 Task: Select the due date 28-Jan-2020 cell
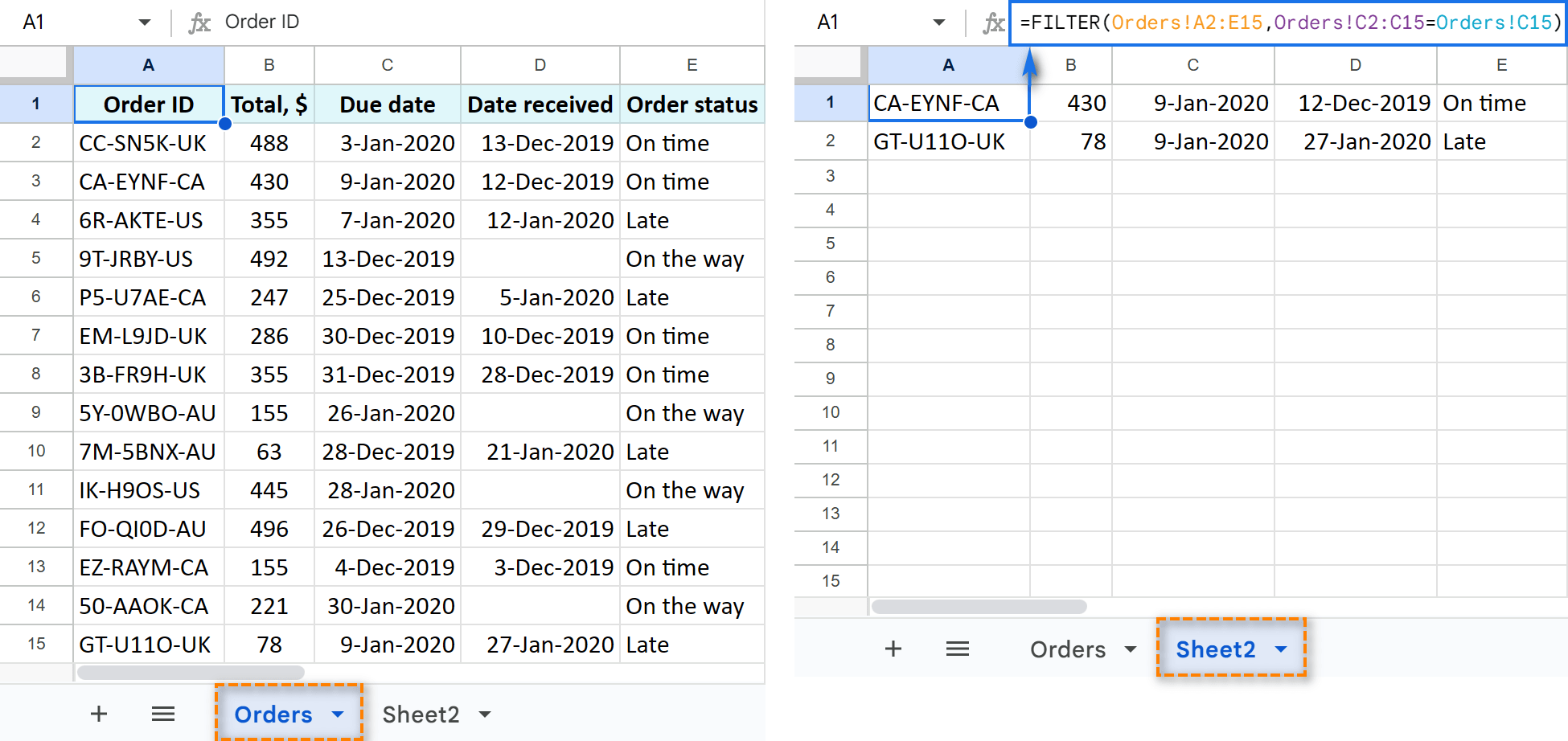tap(388, 490)
